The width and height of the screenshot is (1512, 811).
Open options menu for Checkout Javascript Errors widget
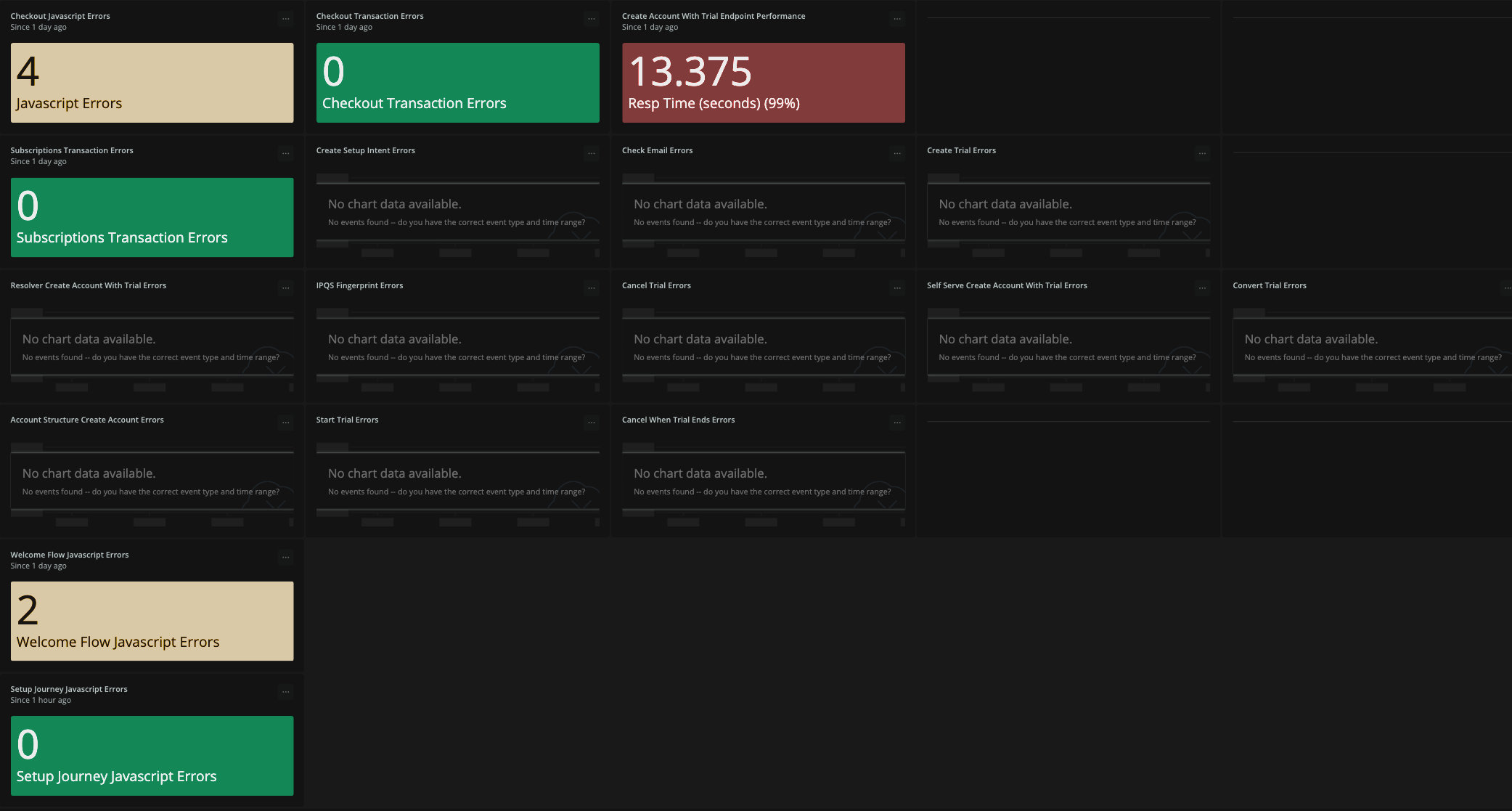[286, 19]
